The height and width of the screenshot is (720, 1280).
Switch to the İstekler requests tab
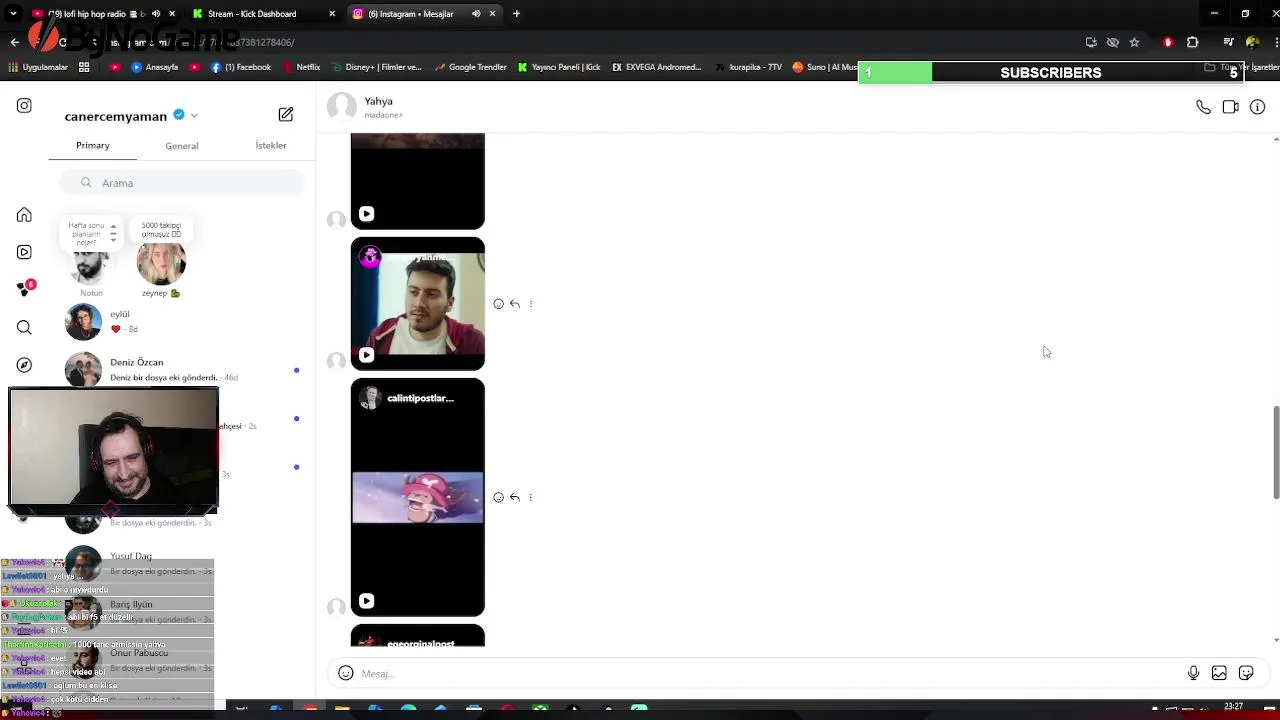271,146
